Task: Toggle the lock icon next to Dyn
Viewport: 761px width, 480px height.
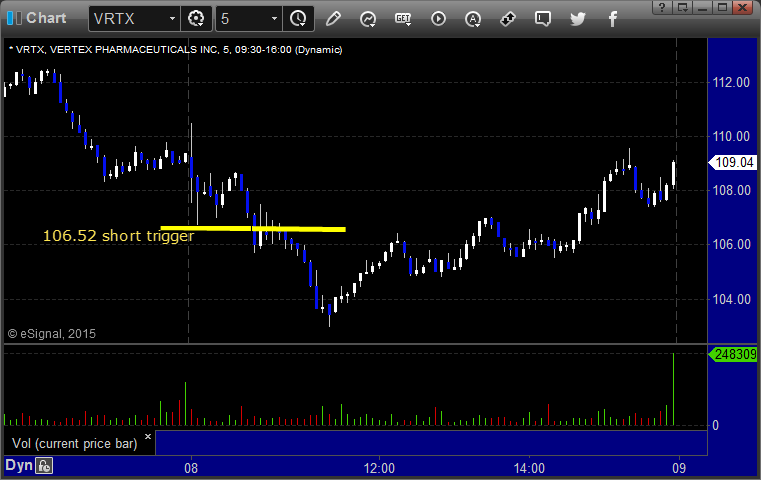Action: tap(44, 466)
